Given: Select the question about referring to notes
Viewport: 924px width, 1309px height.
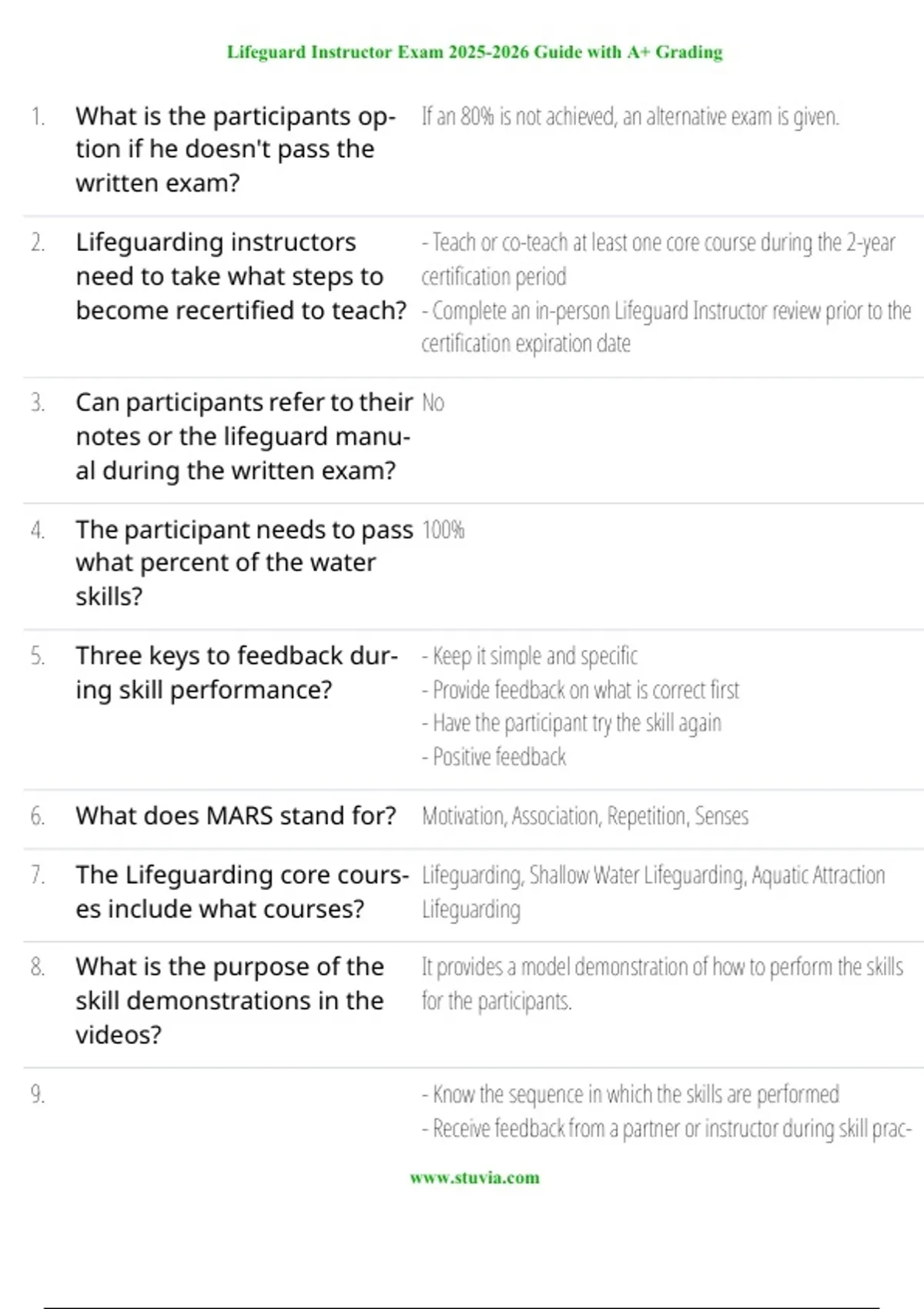Looking at the screenshot, I should pyautogui.click(x=243, y=436).
